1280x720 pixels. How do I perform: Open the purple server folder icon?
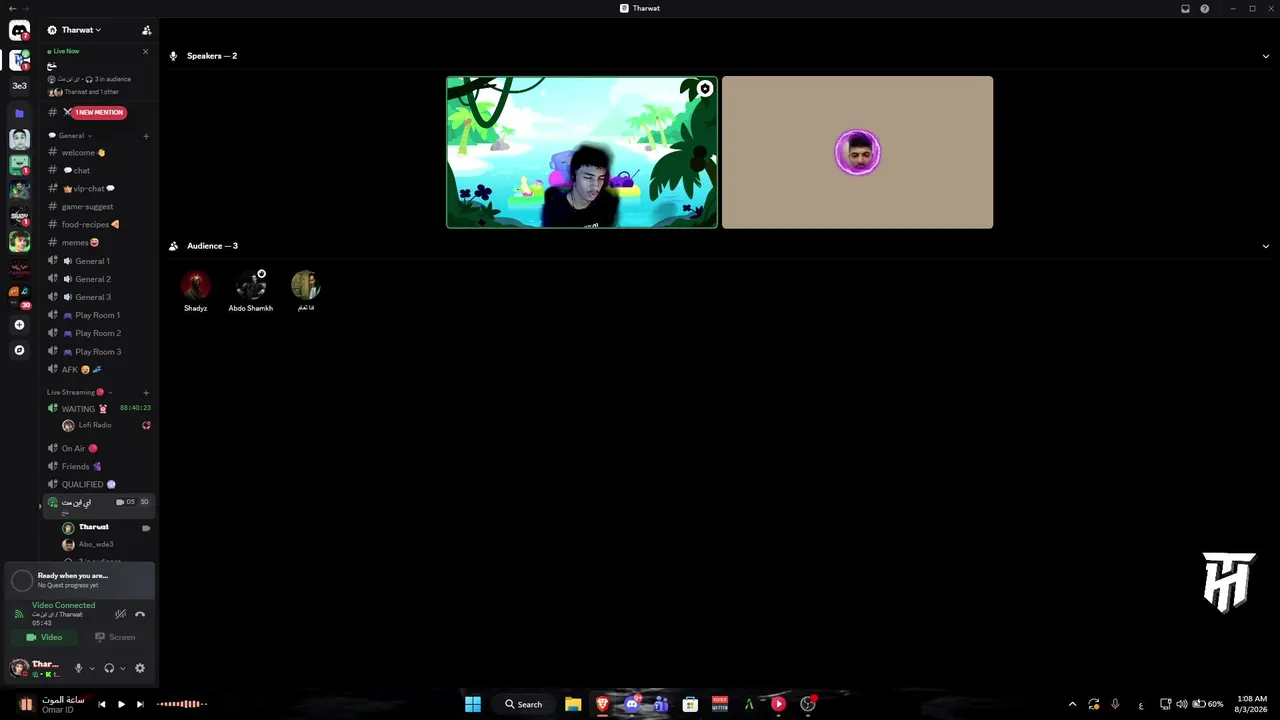point(19,113)
